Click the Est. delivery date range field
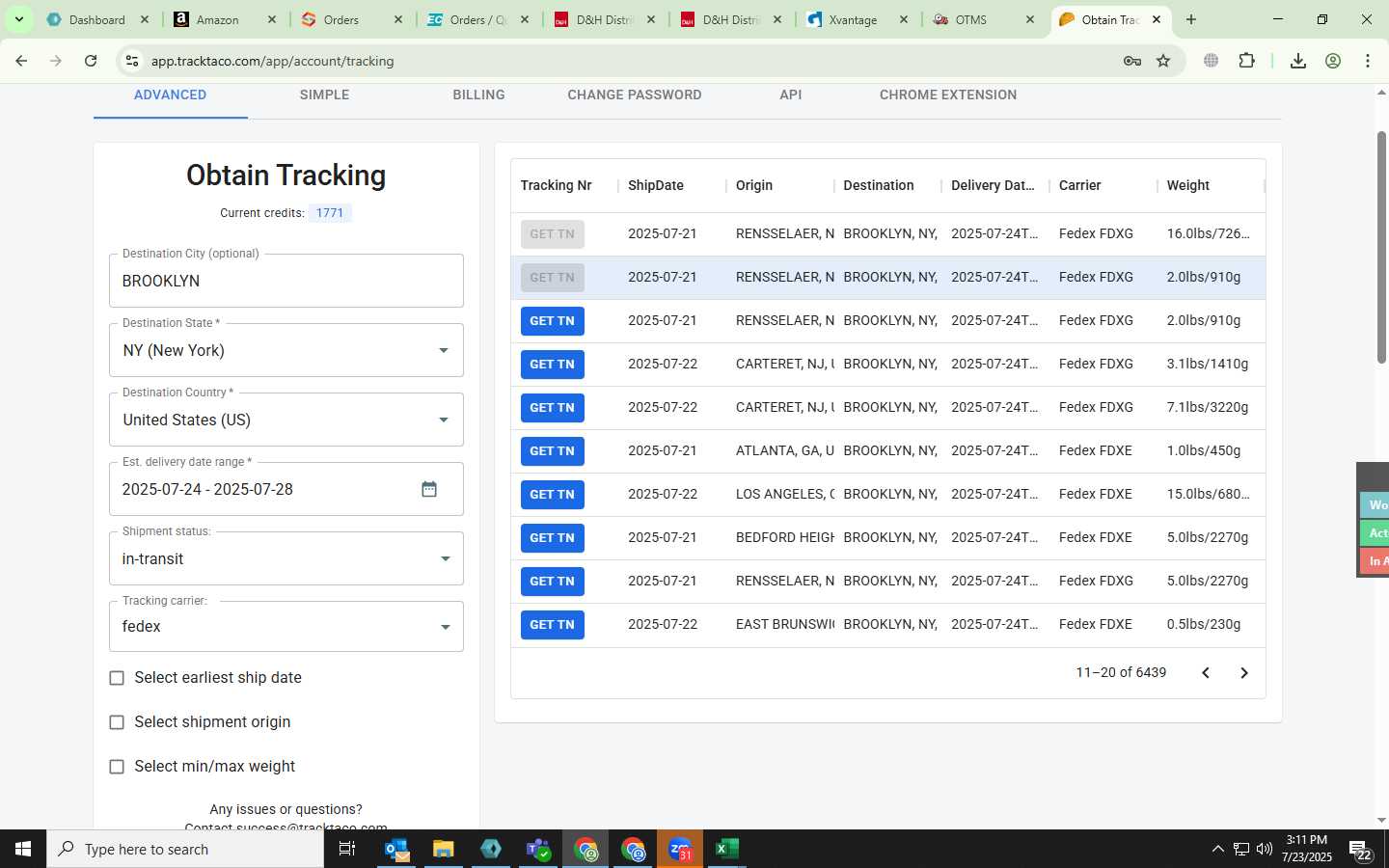 click(x=286, y=489)
